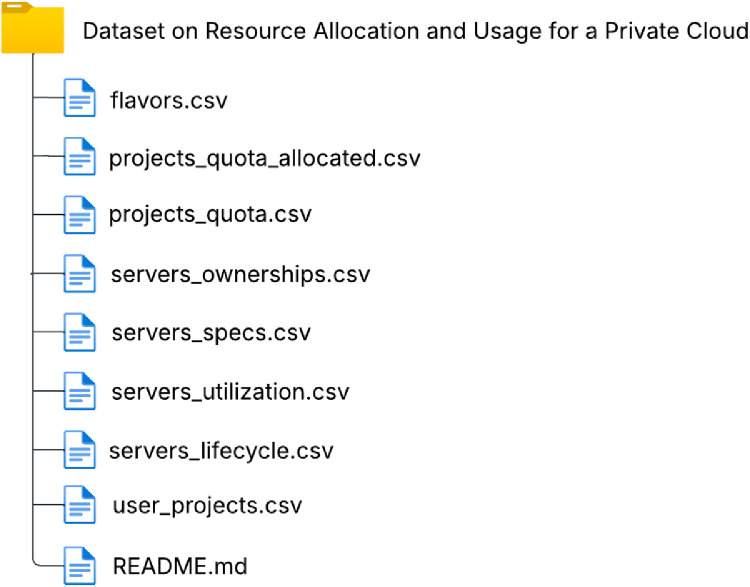Click the flavors.csv file icon
The width and height of the screenshot is (750, 587).
[79, 98]
